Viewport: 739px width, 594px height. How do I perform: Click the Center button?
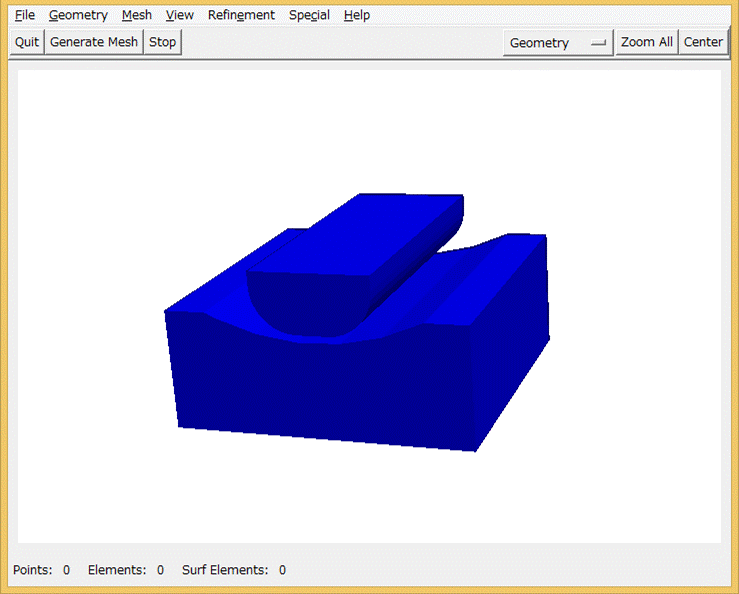click(703, 42)
